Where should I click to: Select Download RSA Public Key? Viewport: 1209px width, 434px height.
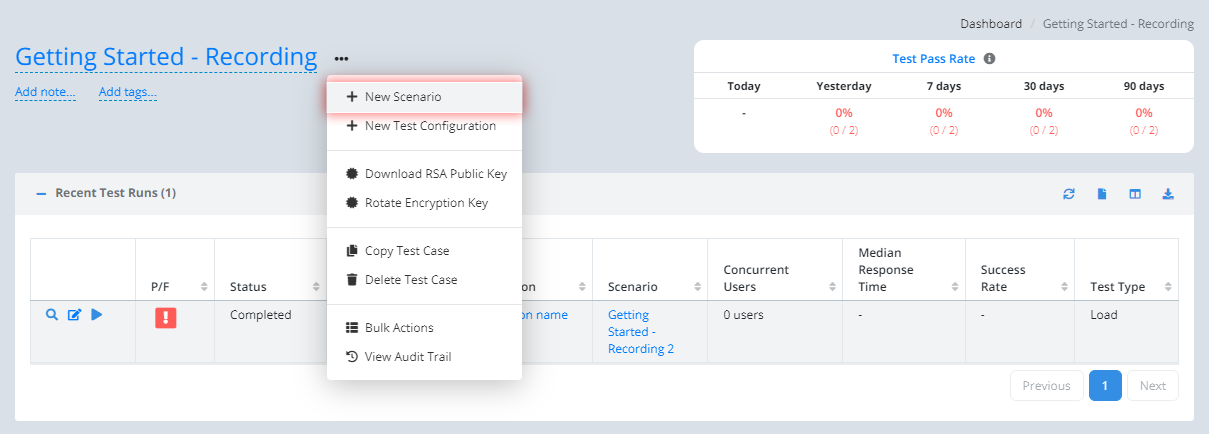coord(424,174)
